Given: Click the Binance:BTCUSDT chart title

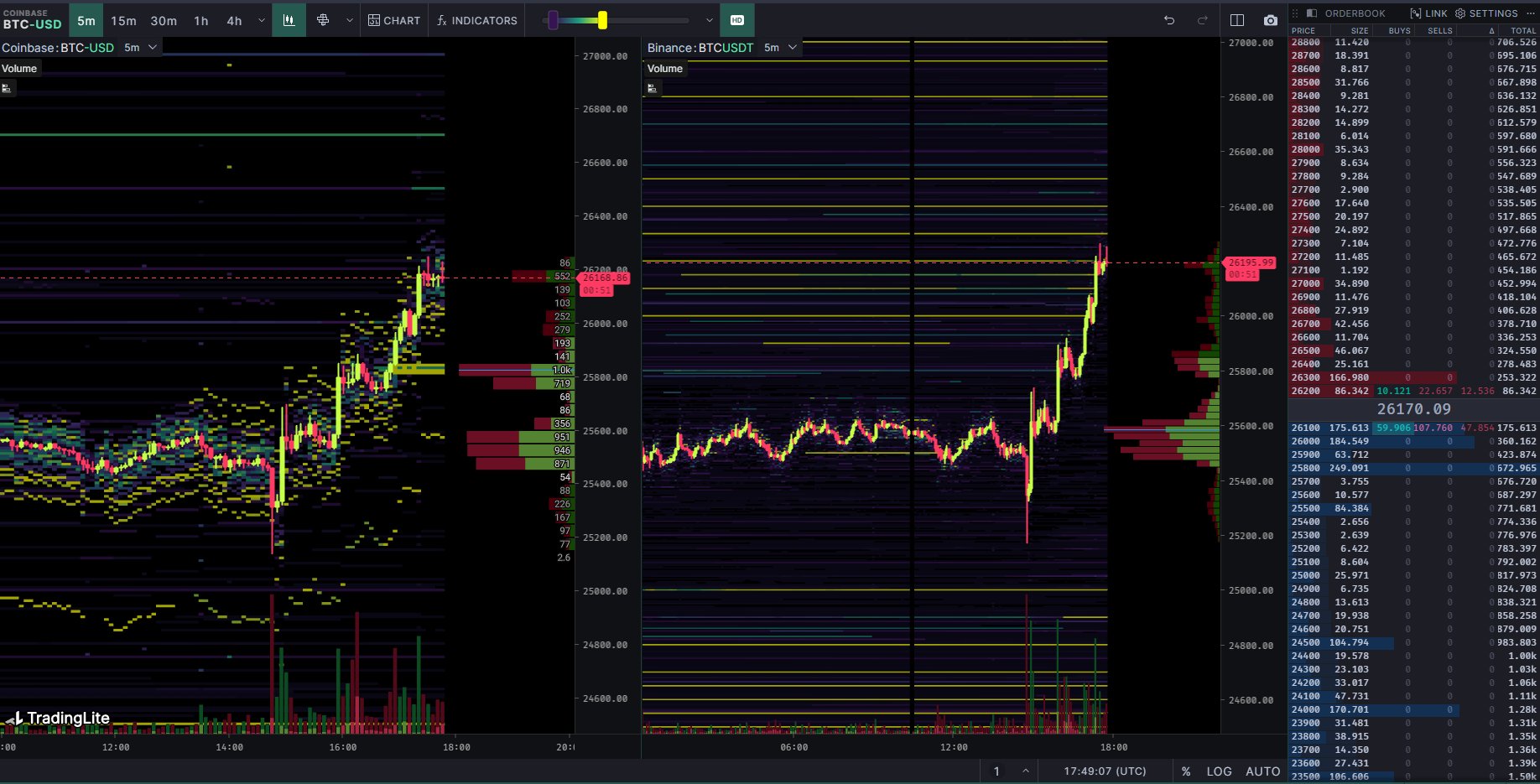Looking at the screenshot, I should [700, 48].
